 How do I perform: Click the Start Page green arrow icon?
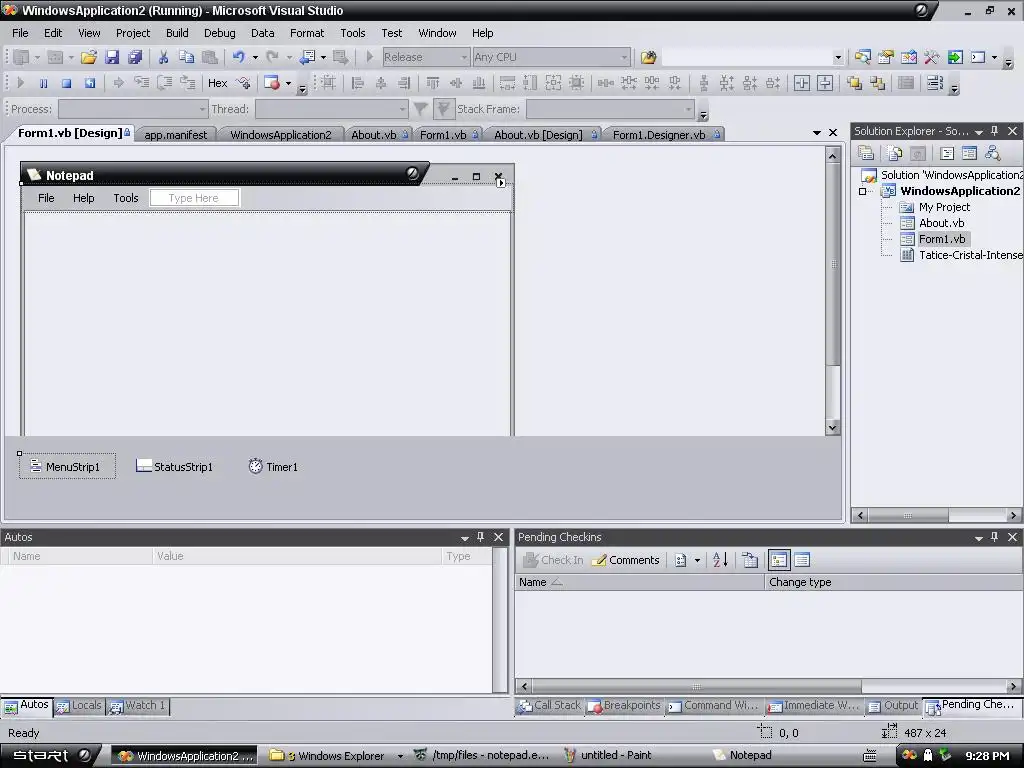[x=955, y=57]
